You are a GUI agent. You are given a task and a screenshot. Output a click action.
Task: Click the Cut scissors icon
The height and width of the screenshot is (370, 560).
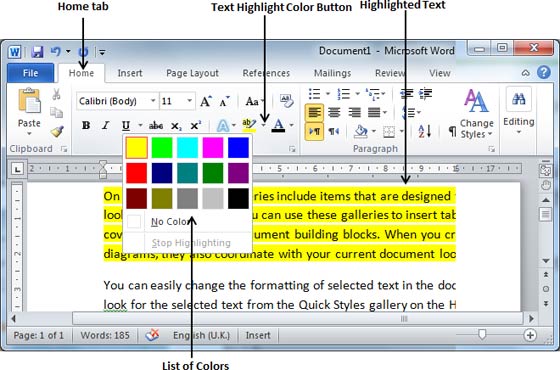56,95
